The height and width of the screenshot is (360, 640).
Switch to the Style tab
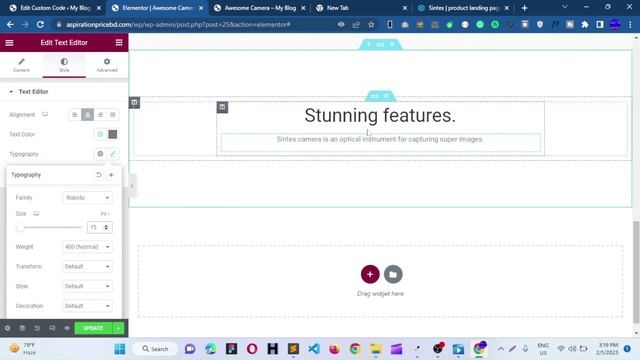pyautogui.click(x=64, y=65)
